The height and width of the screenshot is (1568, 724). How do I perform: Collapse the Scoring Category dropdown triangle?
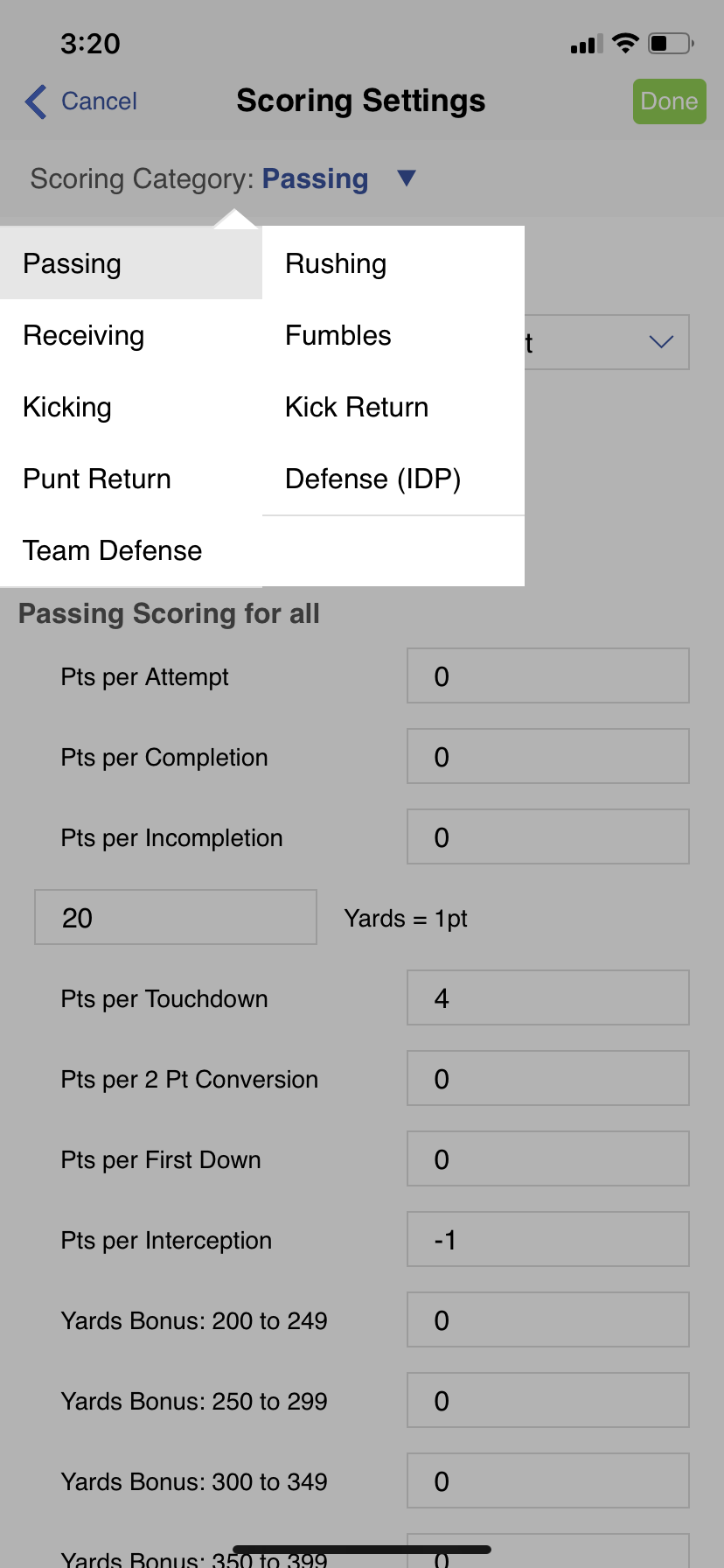click(x=406, y=178)
